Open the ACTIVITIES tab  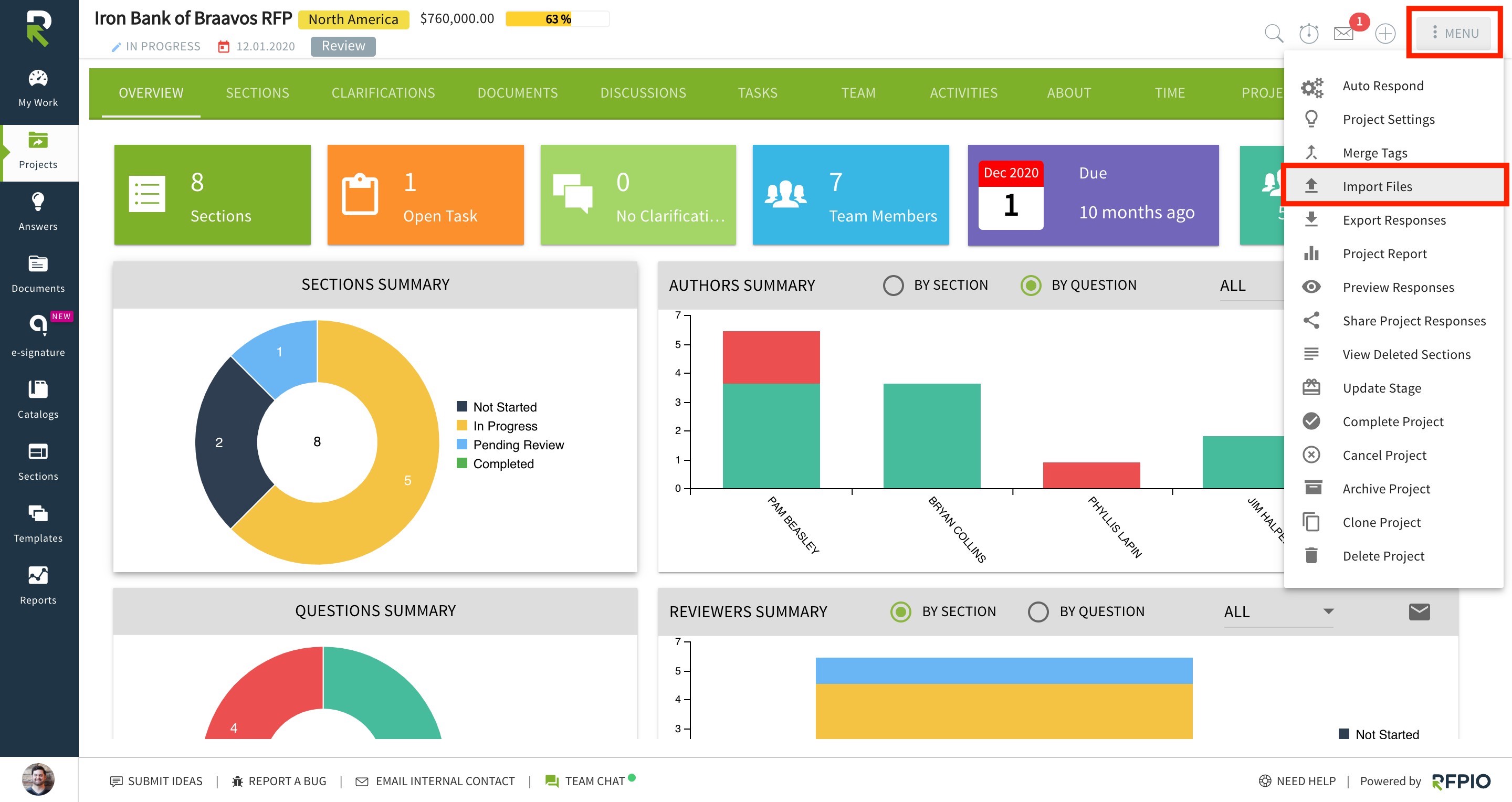point(963,93)
